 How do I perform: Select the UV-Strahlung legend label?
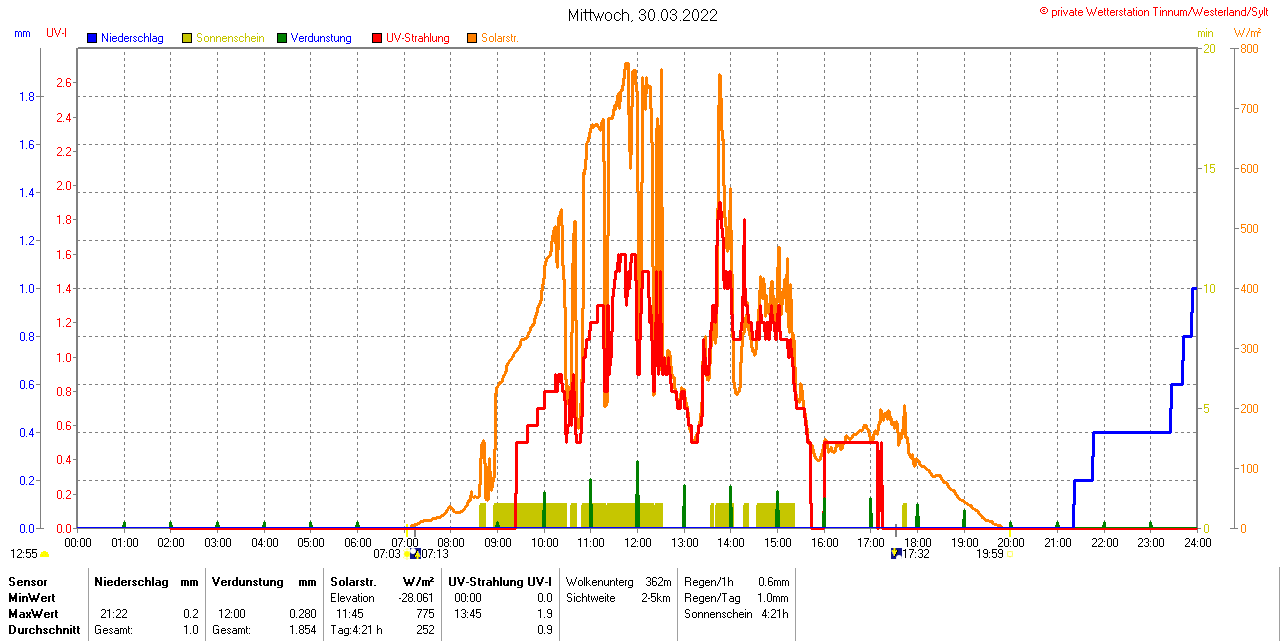click(418, 38)
